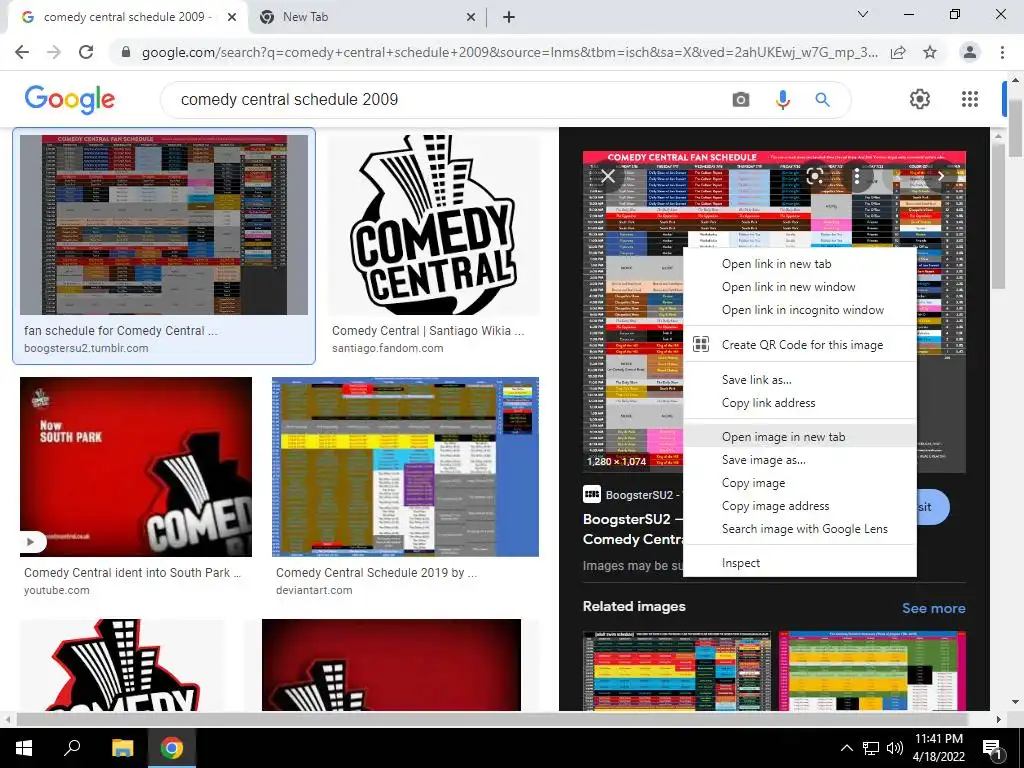Bookmark this page with the star icon
This screenshot has width=1024, height=768.
(930, 52)
